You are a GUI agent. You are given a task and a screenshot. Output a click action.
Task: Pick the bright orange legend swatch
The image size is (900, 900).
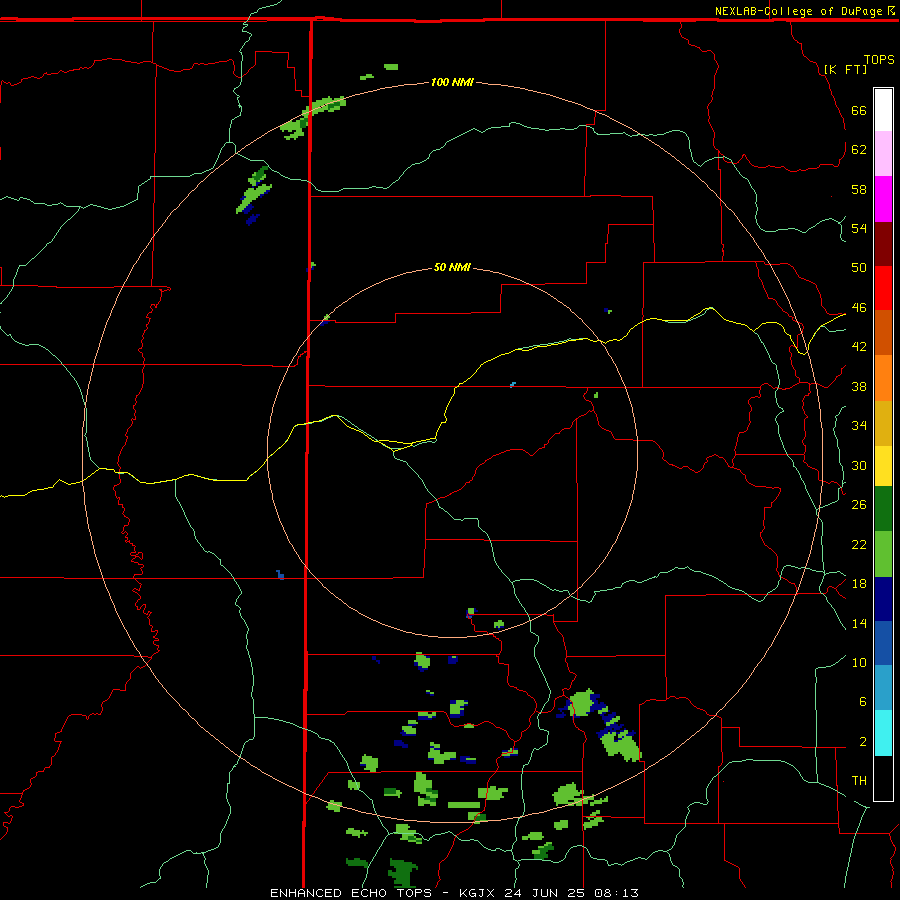[883, 378]
